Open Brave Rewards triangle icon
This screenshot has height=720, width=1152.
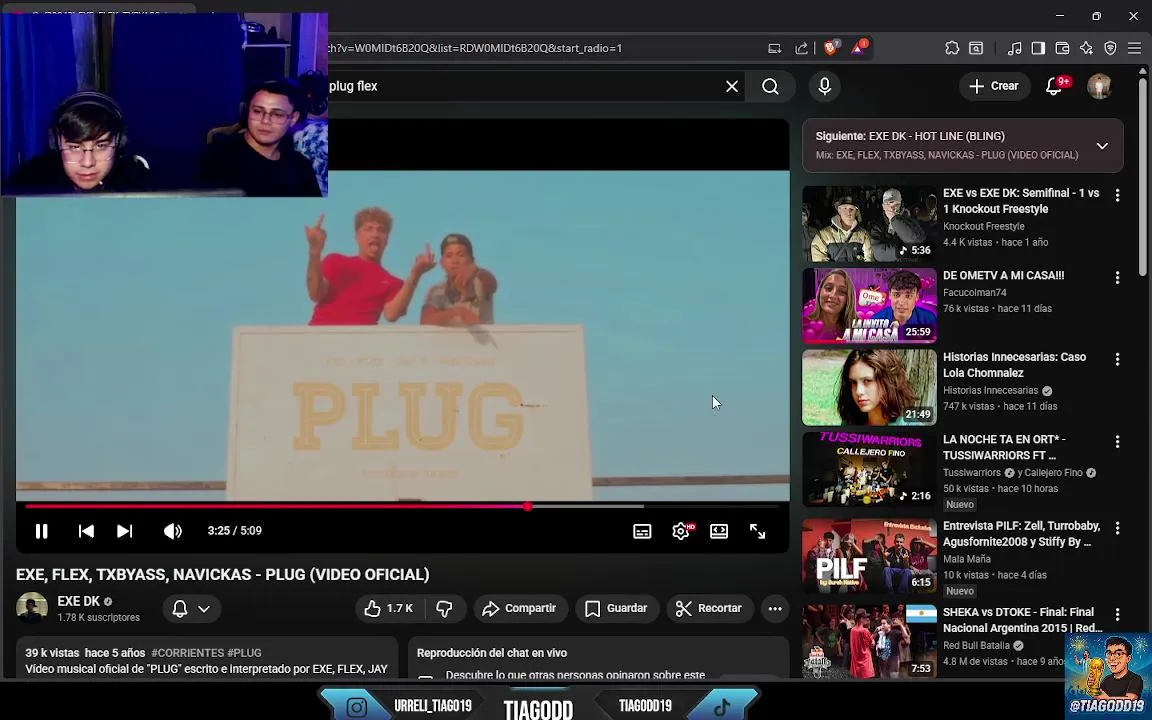pos(858,48)
